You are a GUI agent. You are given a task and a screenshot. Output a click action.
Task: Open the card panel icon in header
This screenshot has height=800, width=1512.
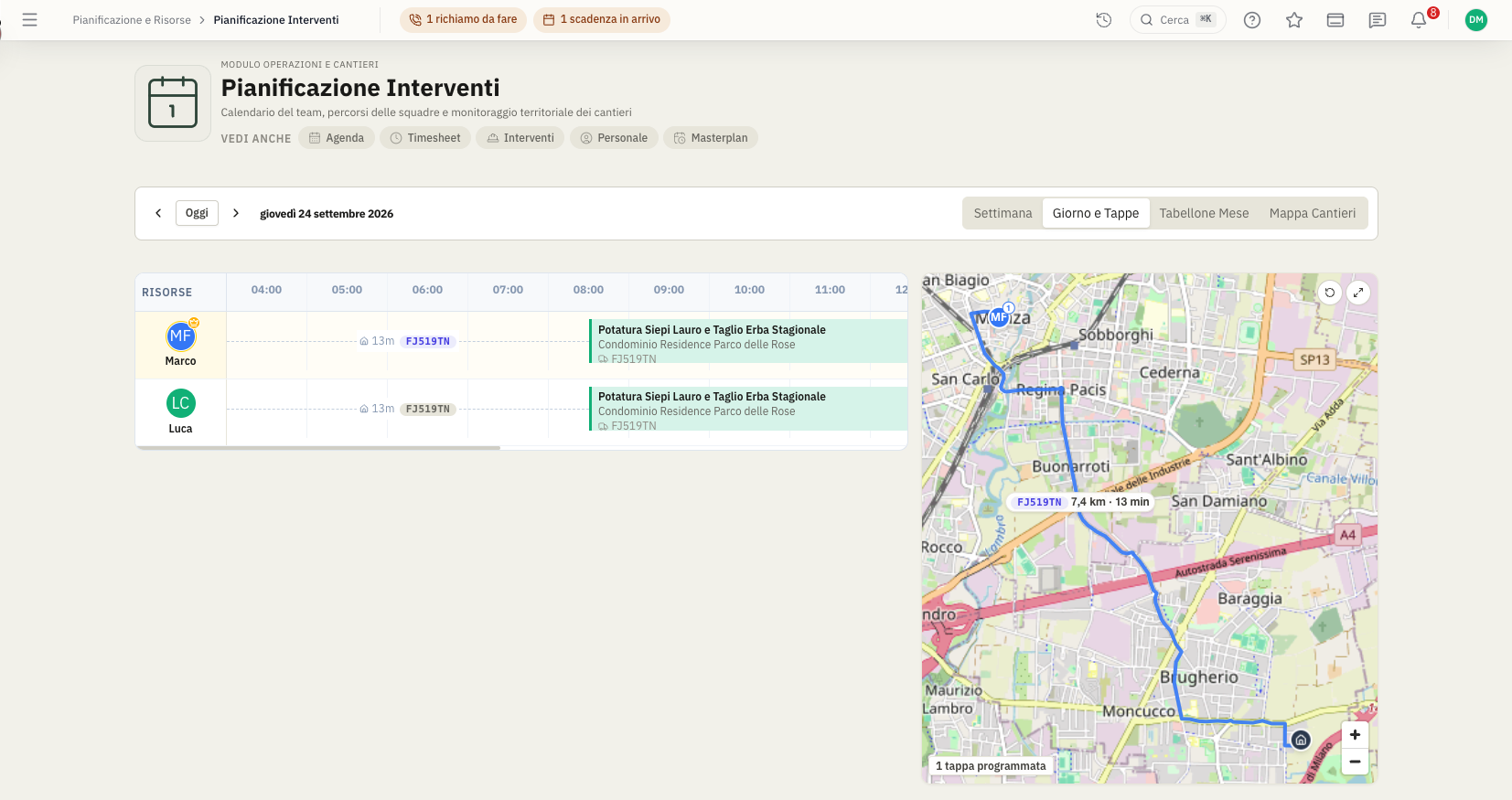pos(1335,19)
